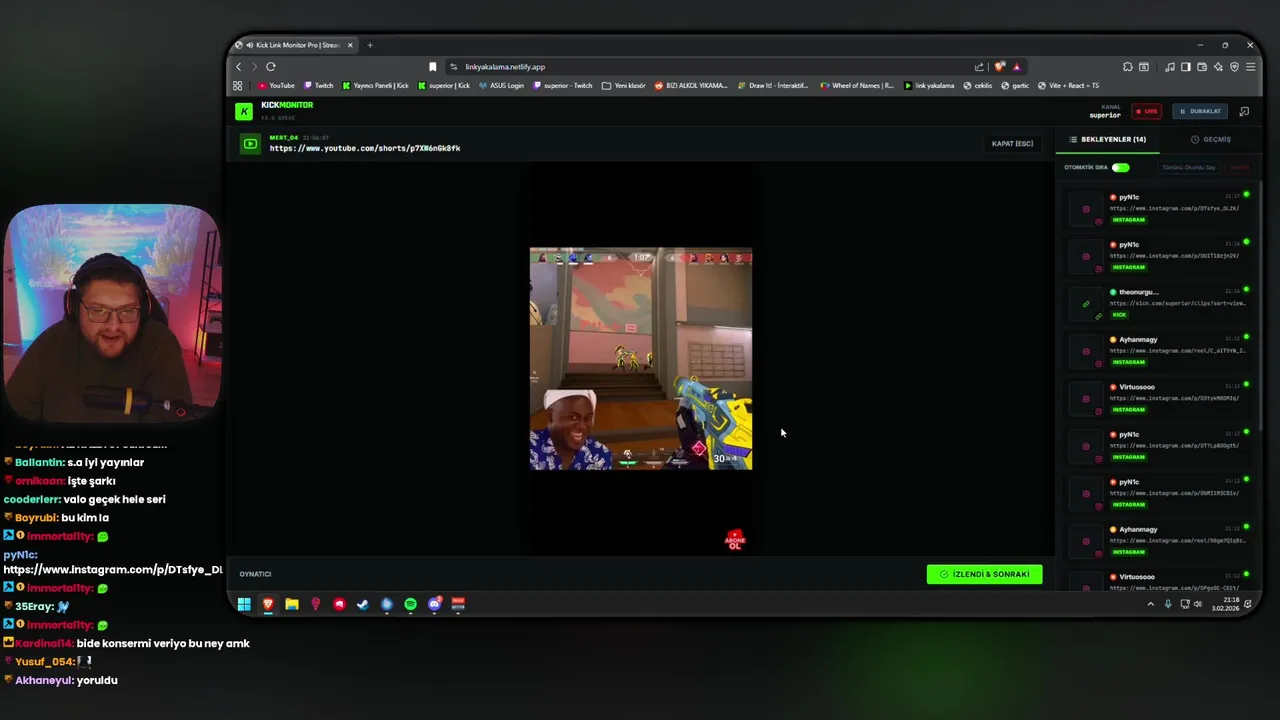Viewport: 1280px width, 720px height.
Task: Click the Kapat [ESC] button
Action: [1012, 144]
